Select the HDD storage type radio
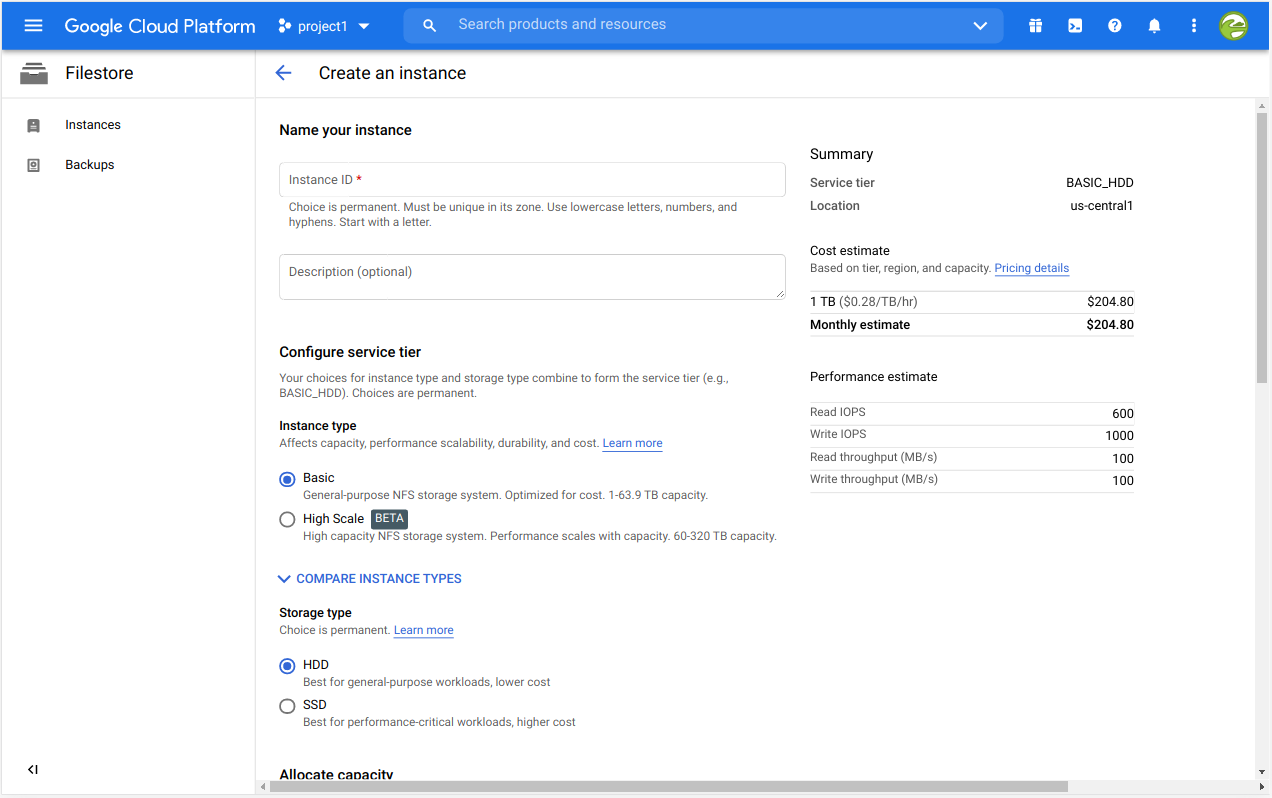Screen dimensions: 1272x798 point(288,666)
